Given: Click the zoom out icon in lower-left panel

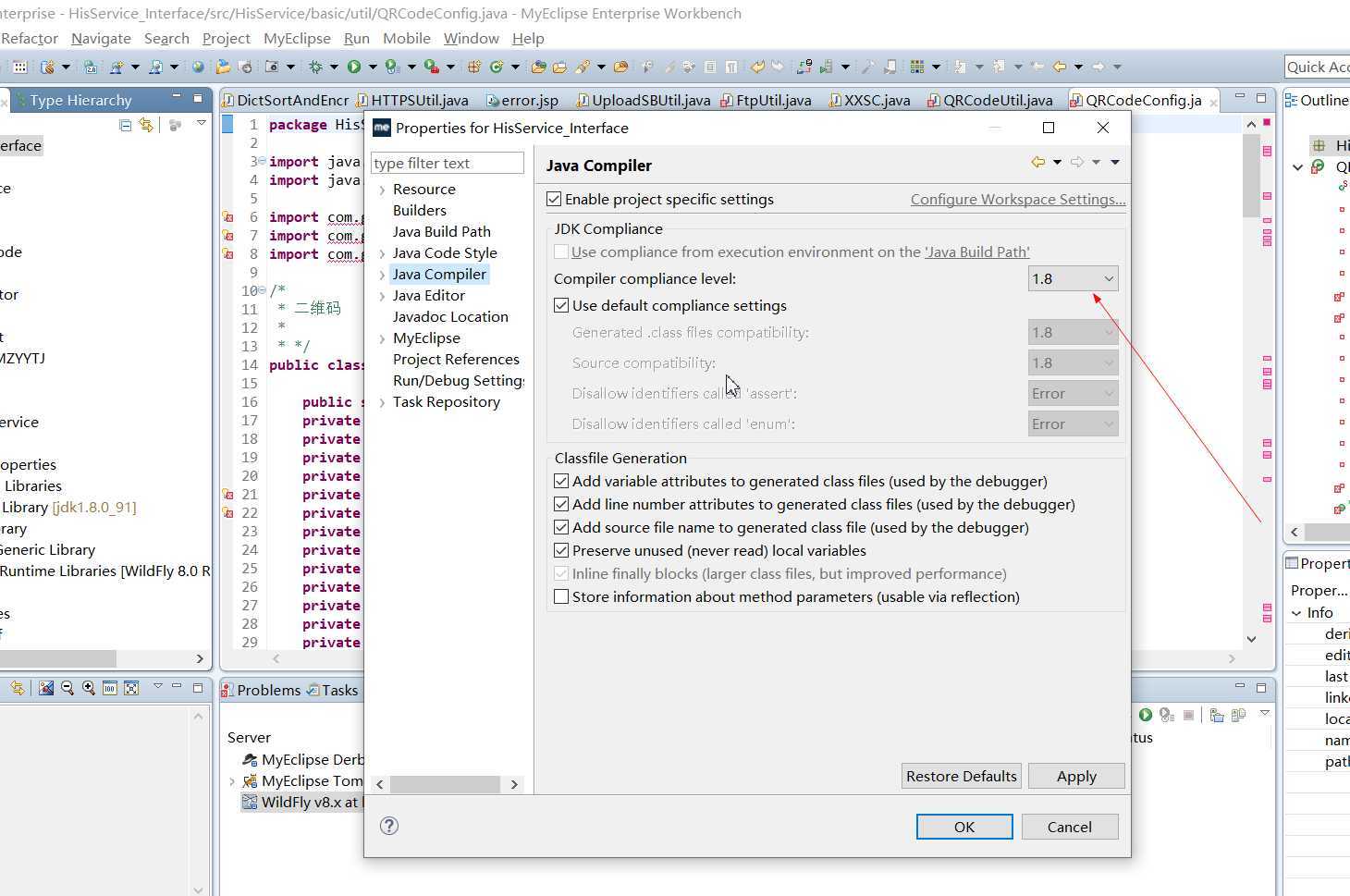Looking at the screenshot, I should coord(67,688).
